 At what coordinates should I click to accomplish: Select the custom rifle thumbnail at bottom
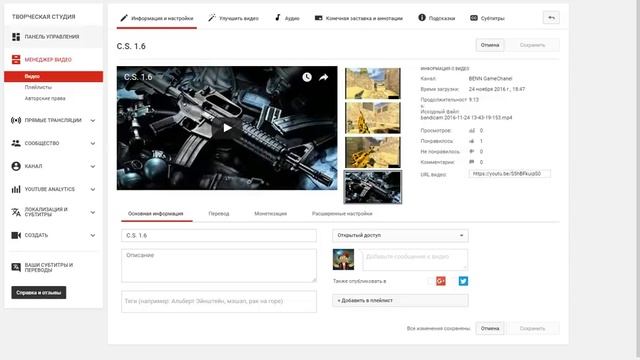pyautogui.click(x=373, y=187)
